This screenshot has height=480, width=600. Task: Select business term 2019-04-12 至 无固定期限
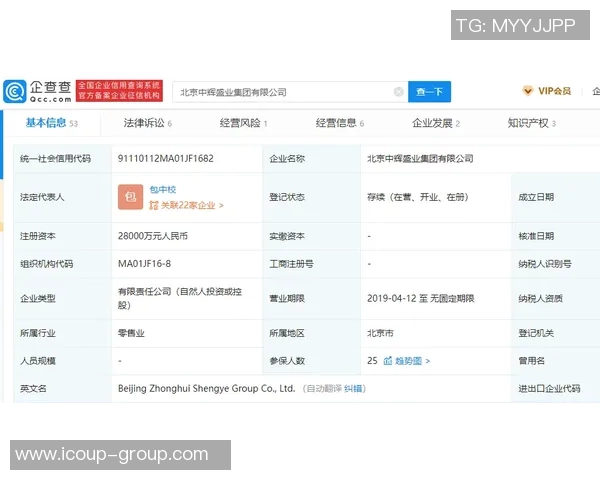[421, 298]
